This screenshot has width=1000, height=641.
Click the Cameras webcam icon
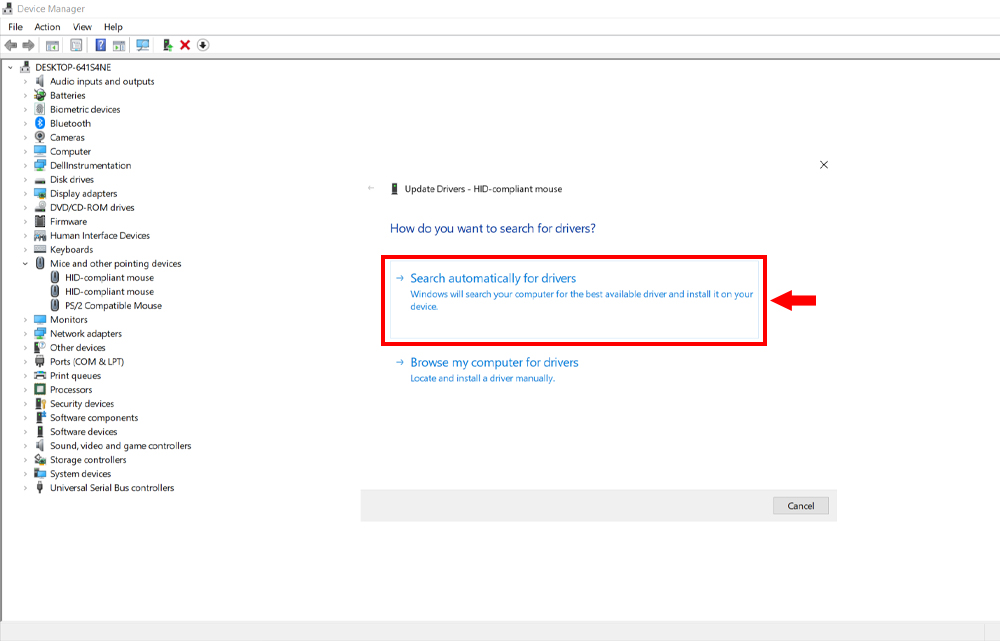40,138
